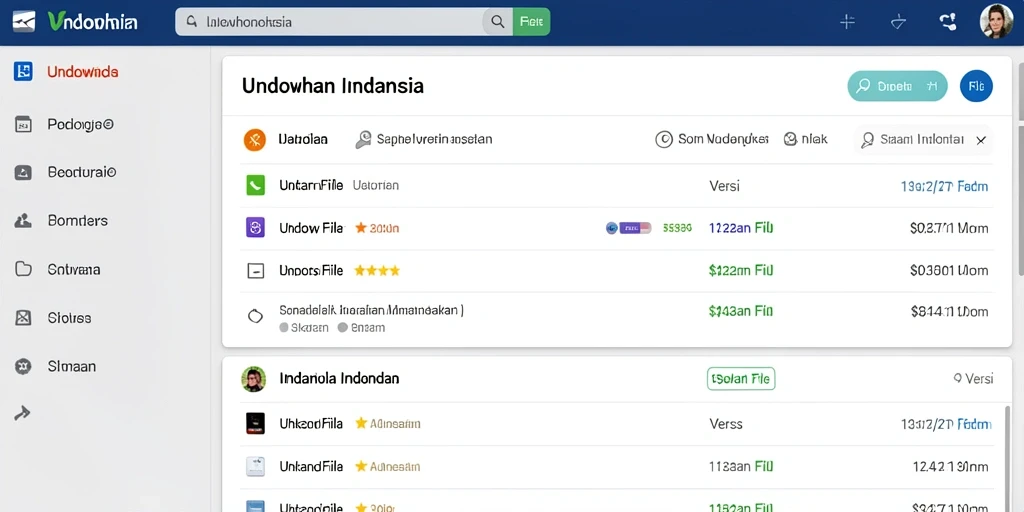
Task: Open the Unpors File row name
Action: [x=311, y=270]
